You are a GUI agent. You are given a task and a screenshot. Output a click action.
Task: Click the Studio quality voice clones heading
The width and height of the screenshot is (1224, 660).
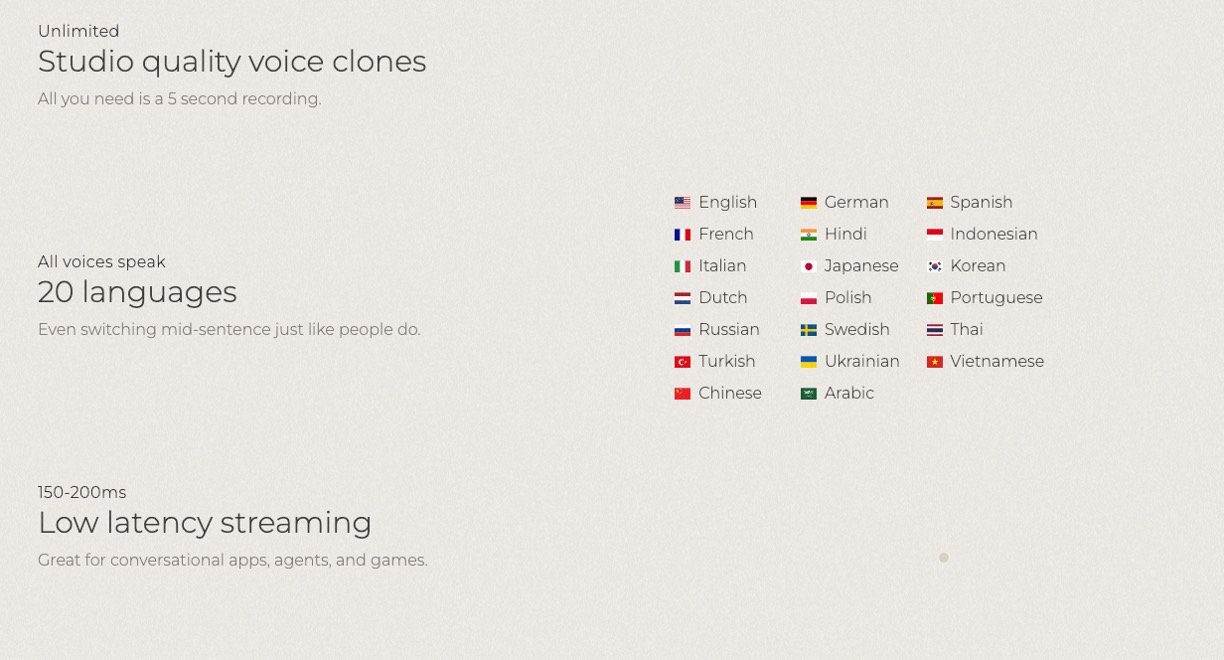(231, 62)
